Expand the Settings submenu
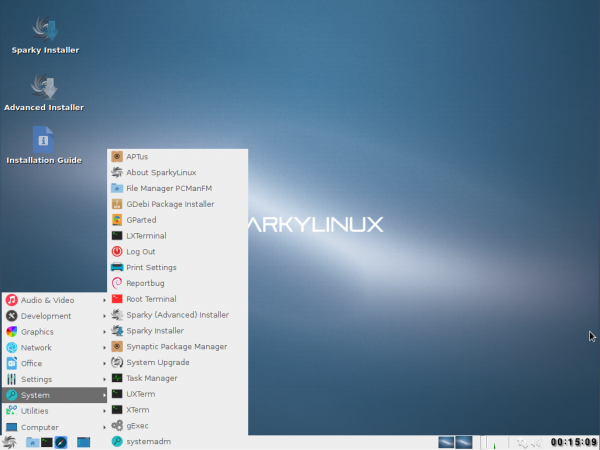600x450 pixels. point(55,380)
